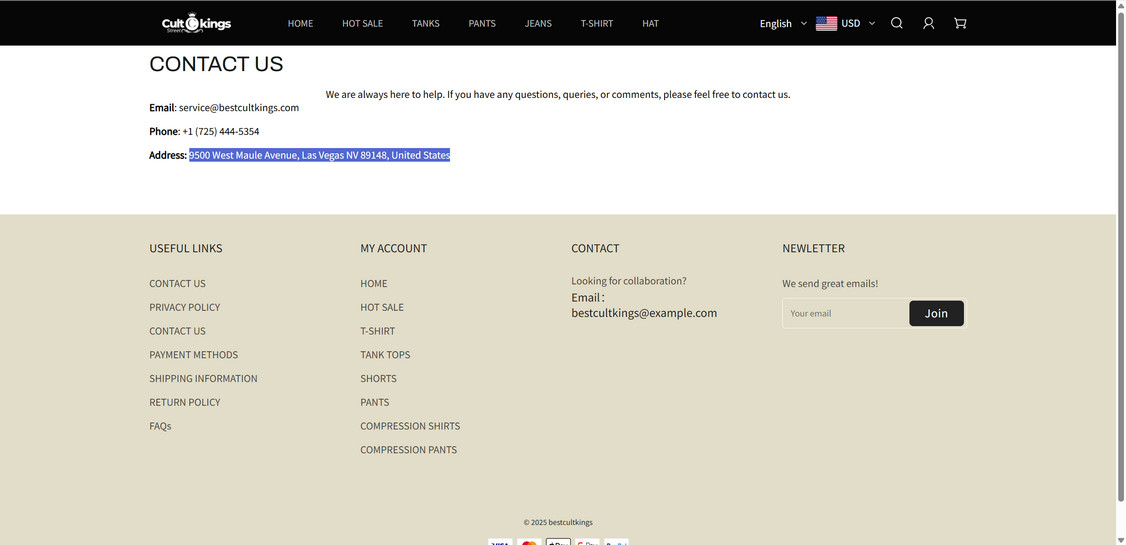Open FAQs footer link
The image size is (1126, 545).
[160, 426]
